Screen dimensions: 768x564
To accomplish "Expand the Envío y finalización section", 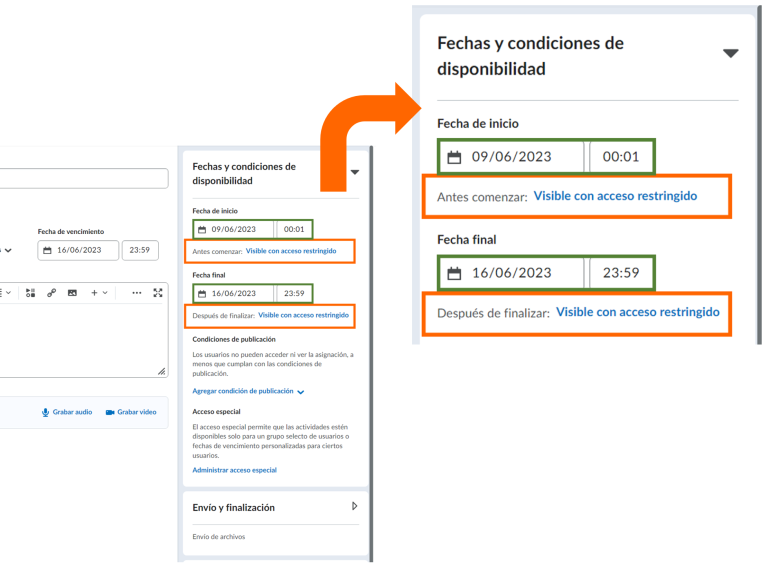I will coord(355,507).
